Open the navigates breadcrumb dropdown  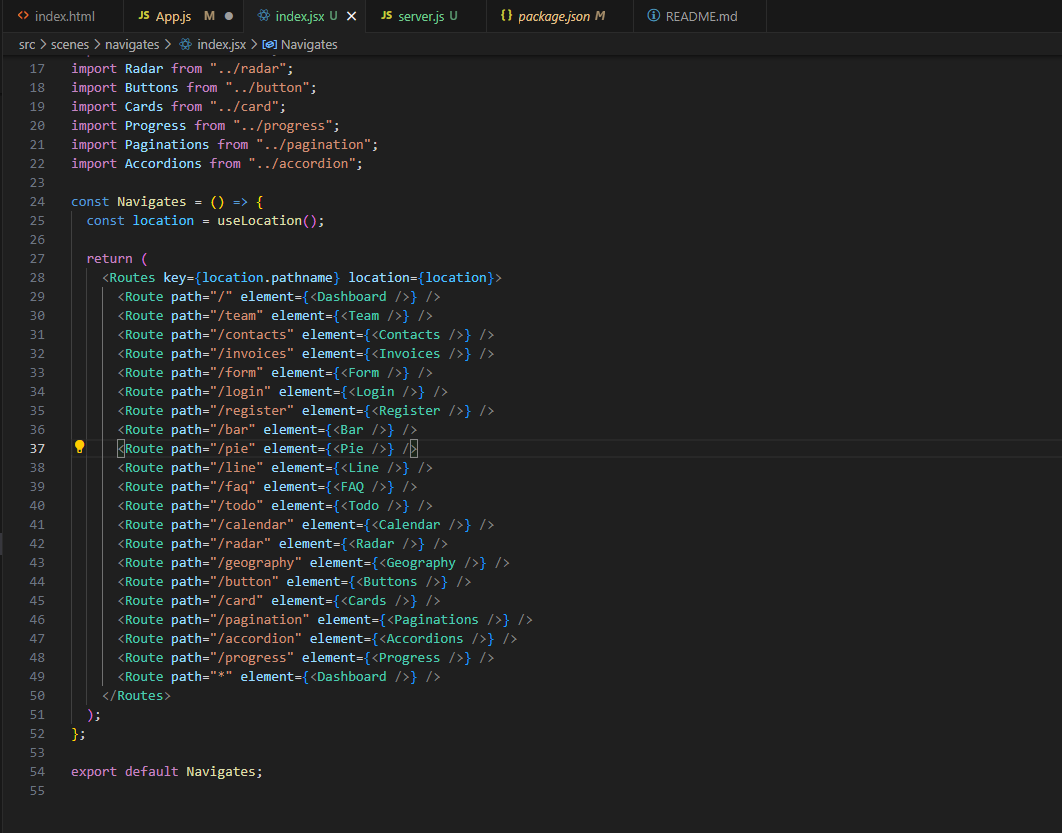point(134,44)
